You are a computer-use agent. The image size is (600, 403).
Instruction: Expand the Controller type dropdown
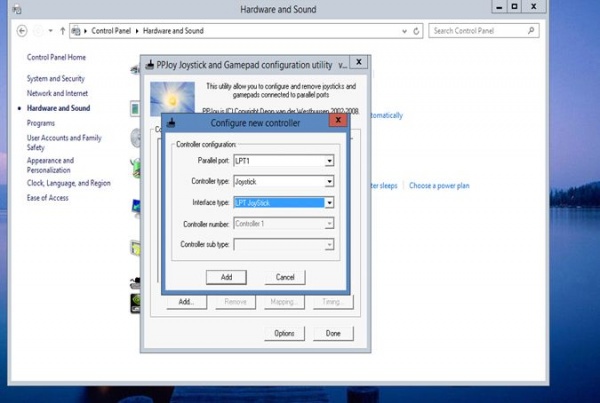[329, 182]
